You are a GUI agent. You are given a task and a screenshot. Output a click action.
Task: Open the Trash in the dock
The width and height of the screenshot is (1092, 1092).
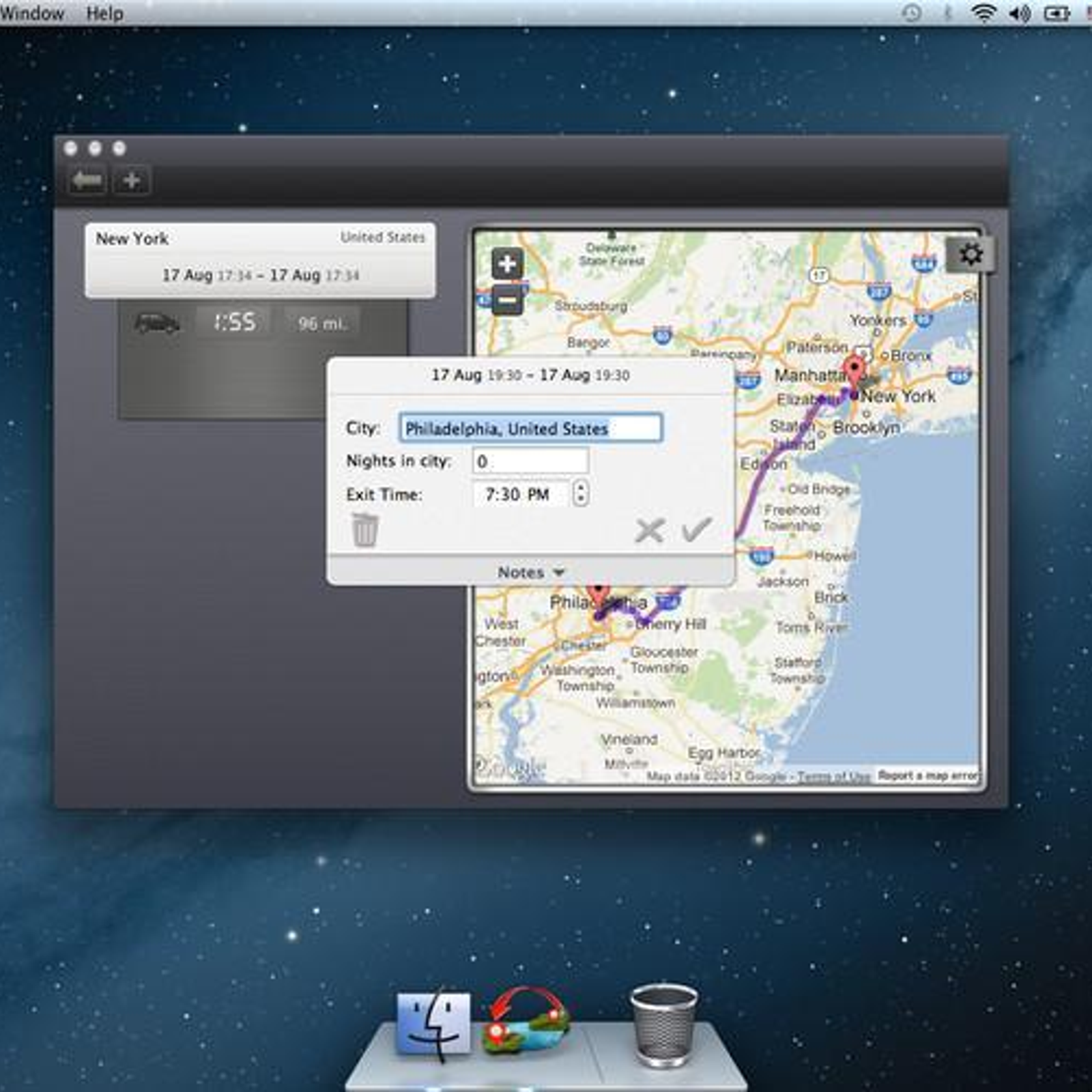(x=663, y=1024)
